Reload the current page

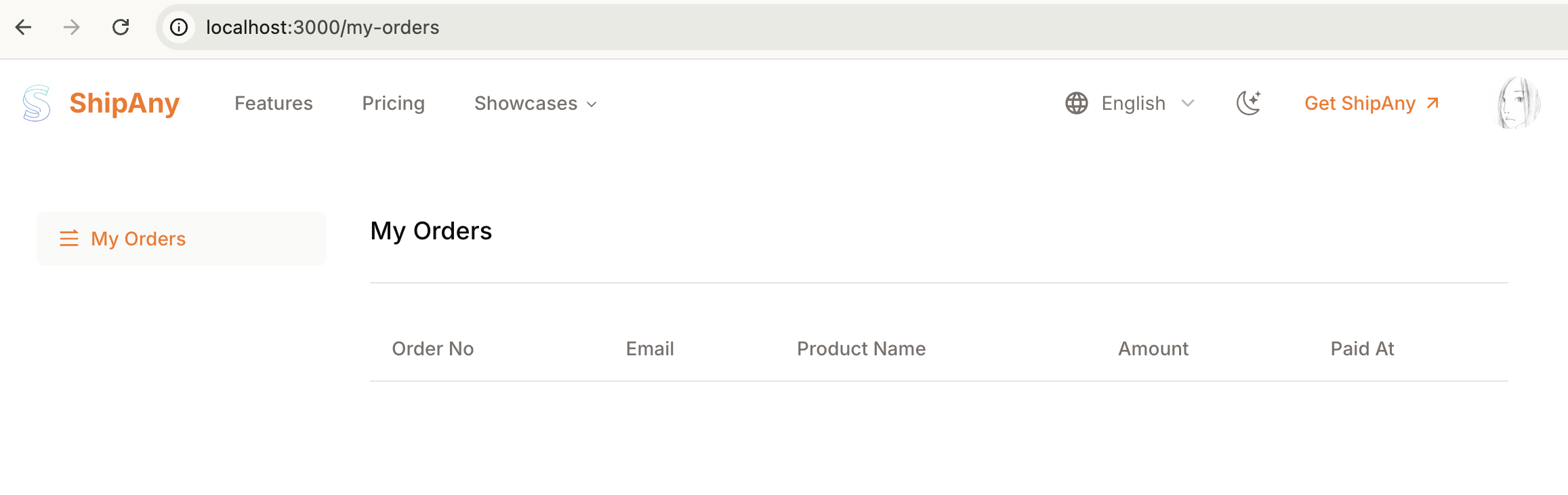click(121, 27)
